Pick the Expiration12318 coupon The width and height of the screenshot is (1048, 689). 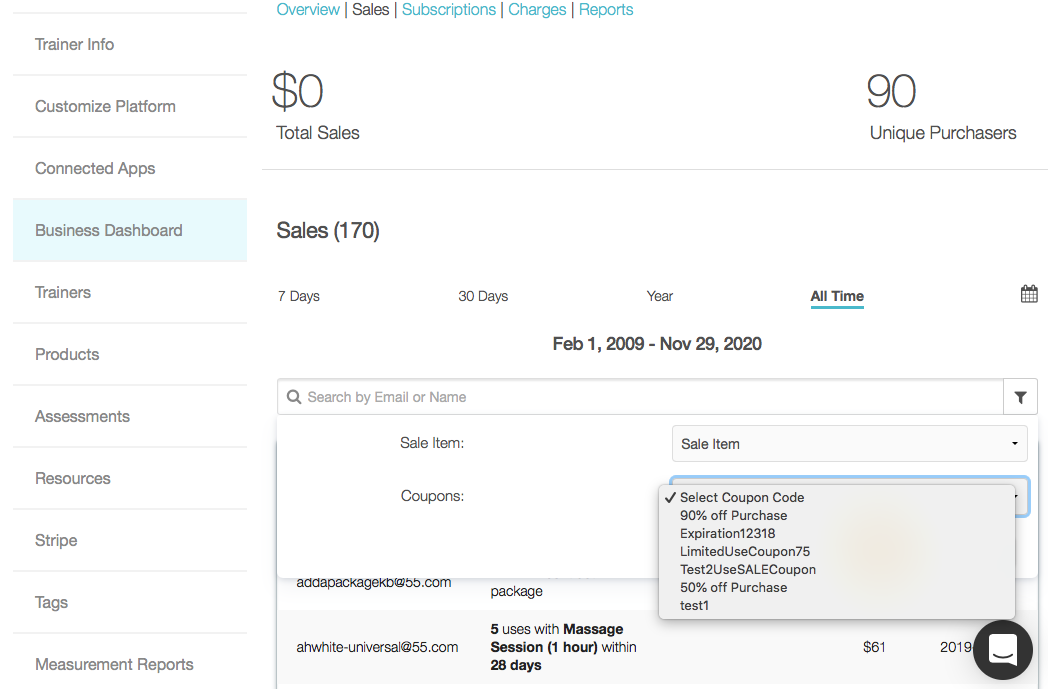727,533
